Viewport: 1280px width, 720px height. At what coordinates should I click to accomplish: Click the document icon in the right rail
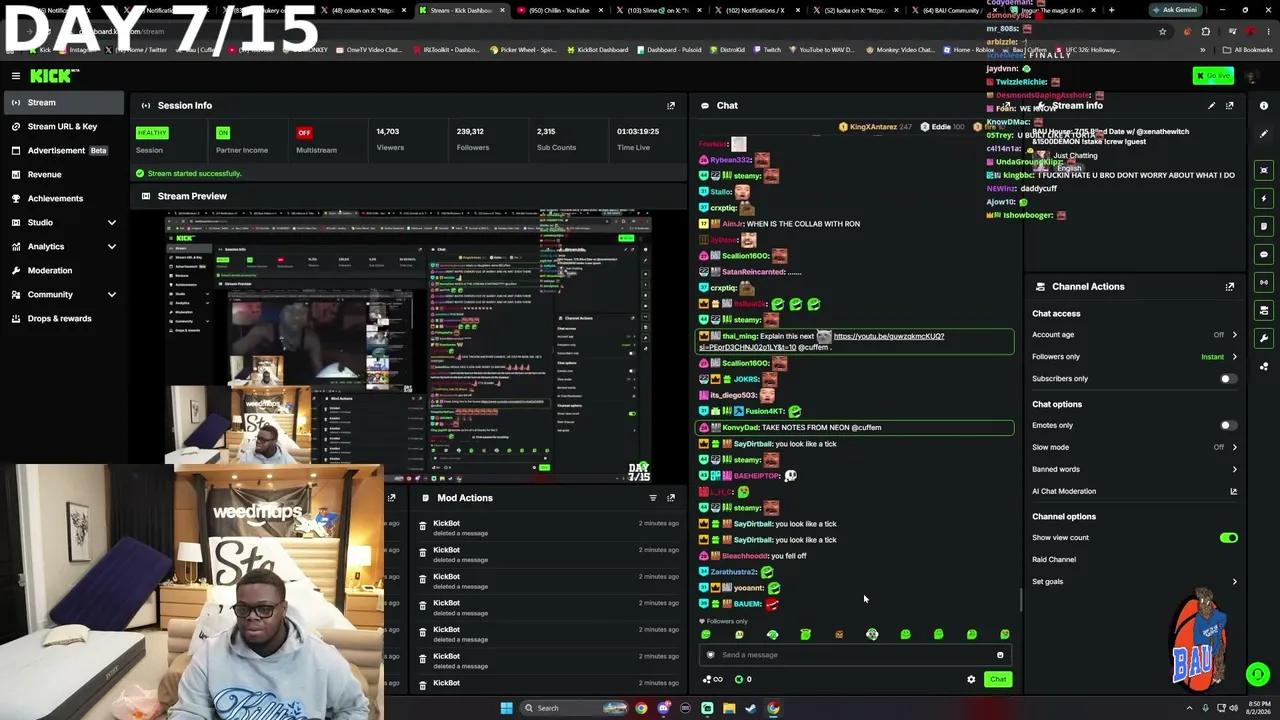pyautogui.click(x=1264, y=226)
